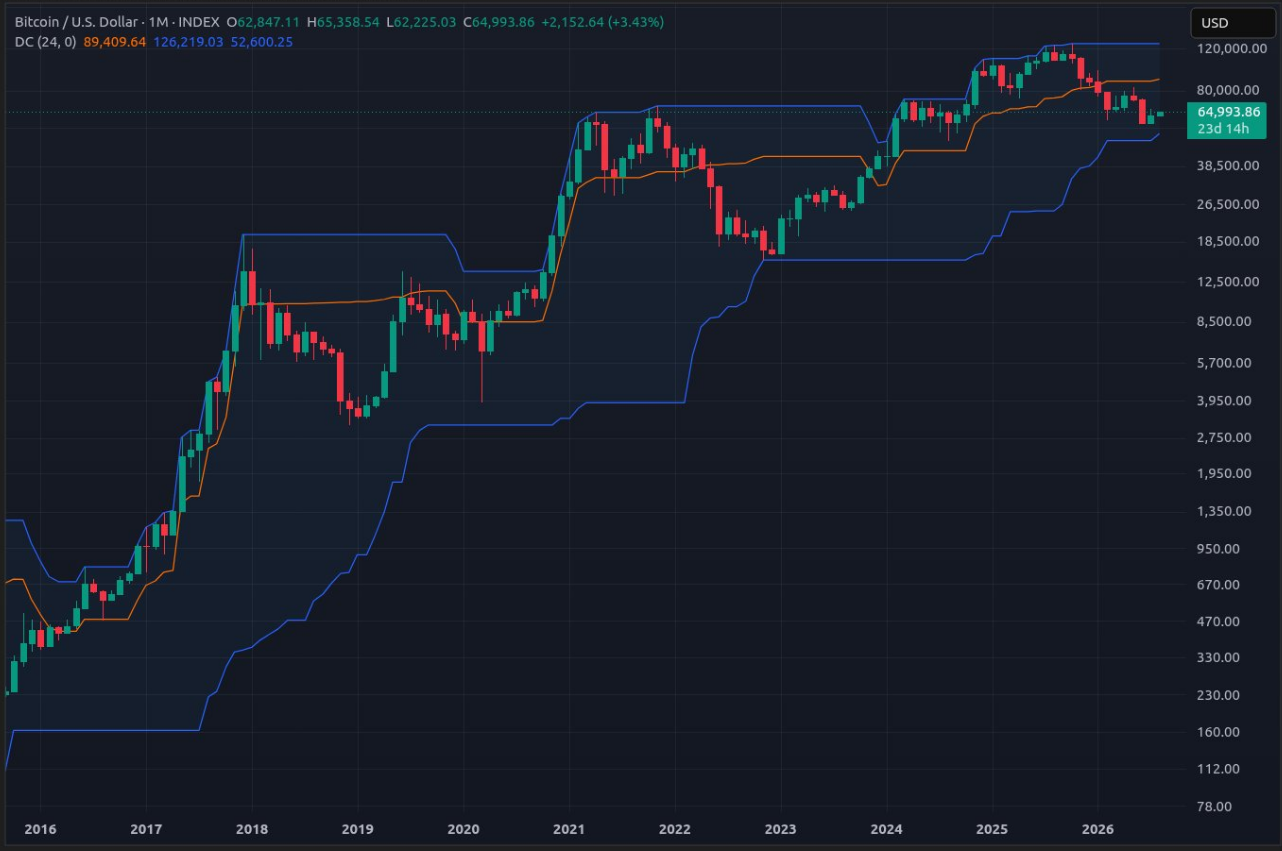
Task: Click the 120,000.00 price axis label
Action: [1233, 48]
